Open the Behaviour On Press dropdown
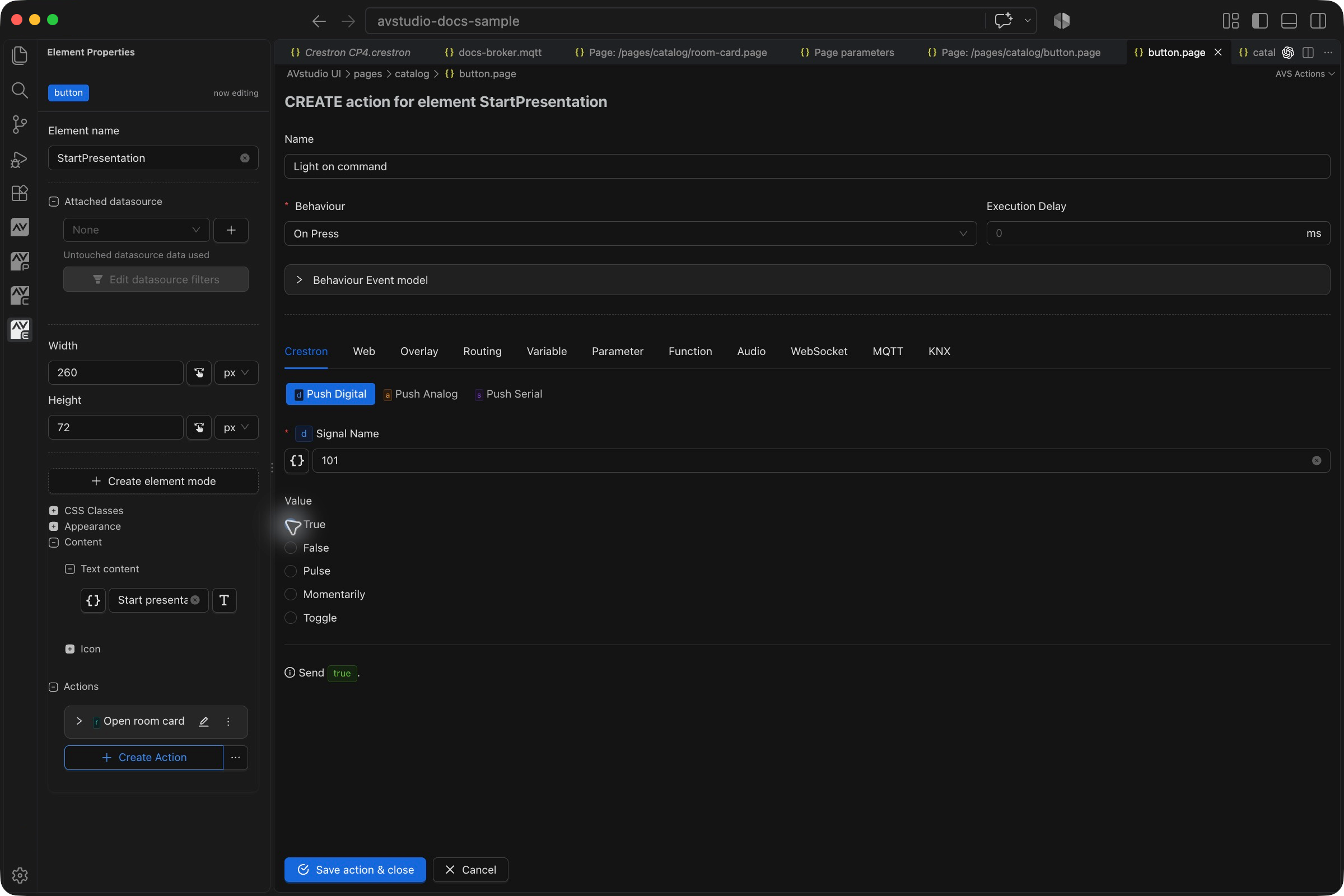This screenshot has width=1344, height=896. point(631,234)
